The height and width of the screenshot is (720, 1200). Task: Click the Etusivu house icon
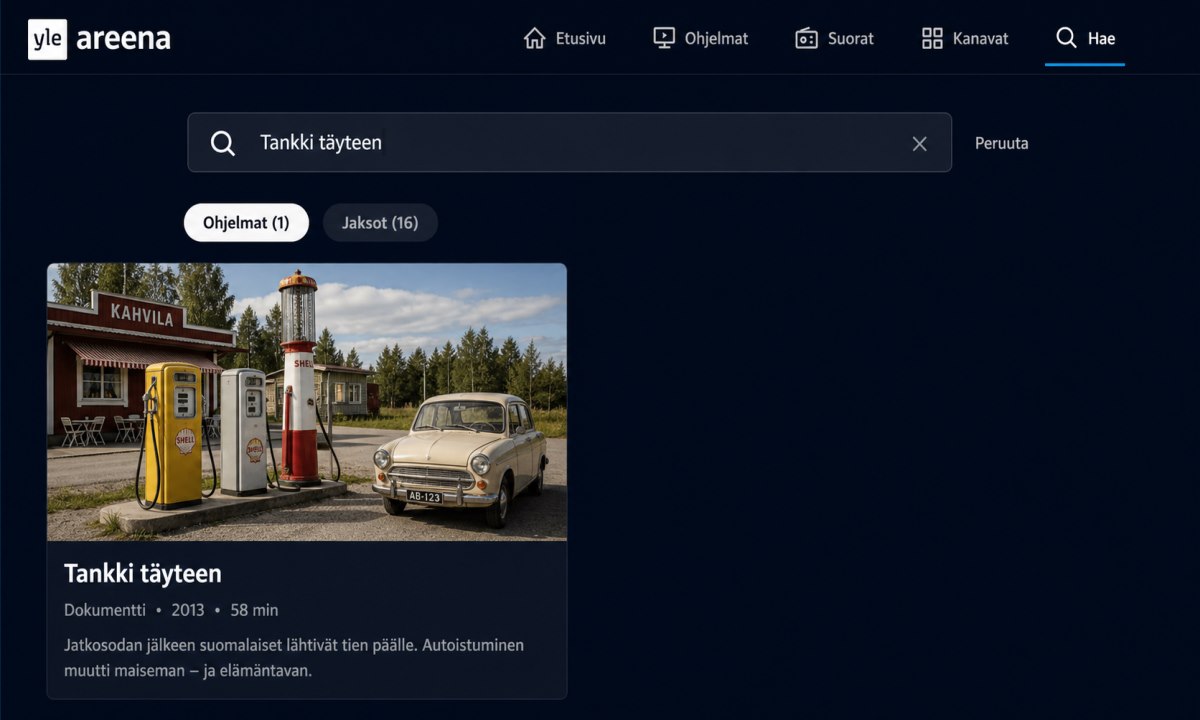535,38
